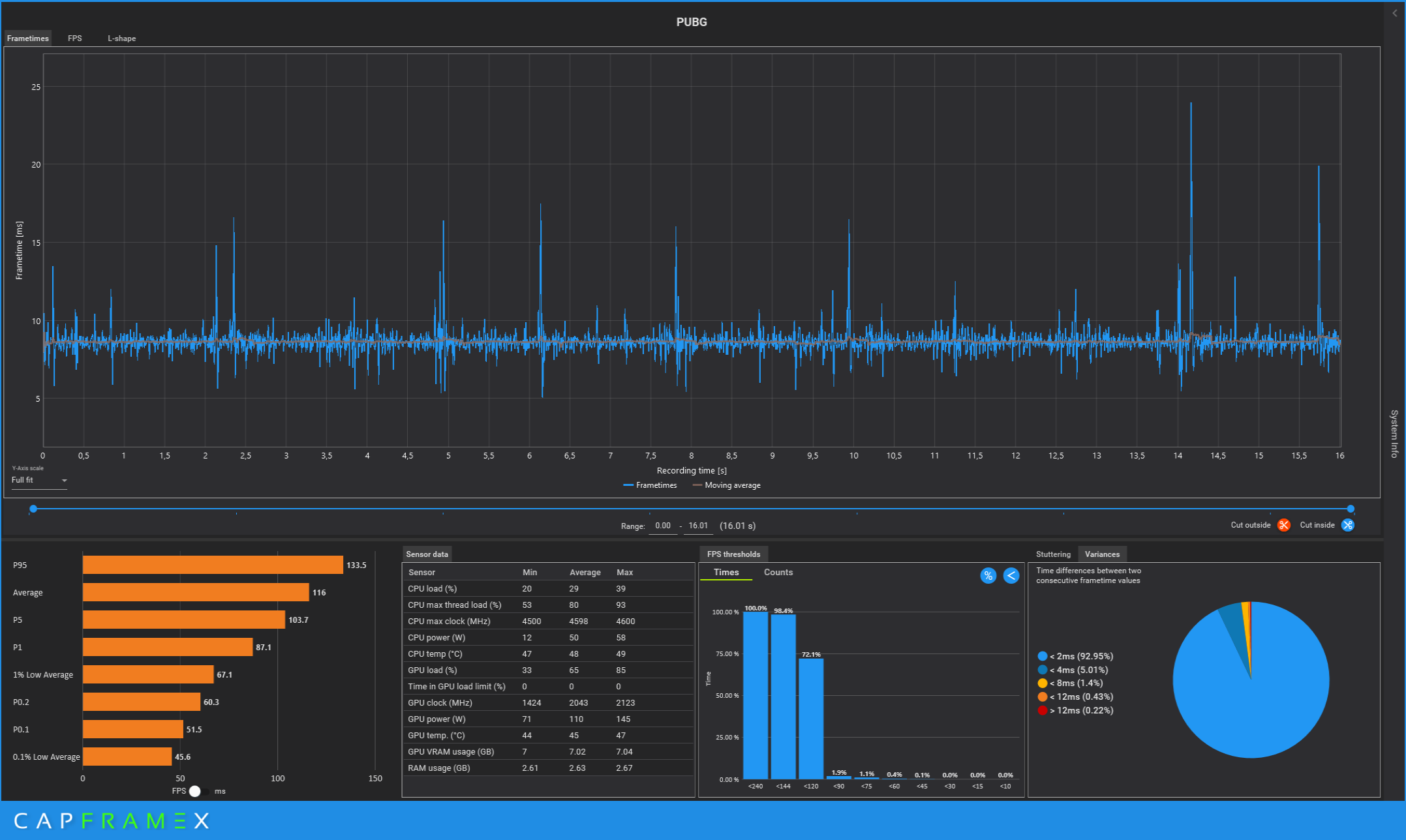Image resolution: width=1406 pixels, height=840 pixels.
Task: Click the percent display icon
Action: click(988, 575)
